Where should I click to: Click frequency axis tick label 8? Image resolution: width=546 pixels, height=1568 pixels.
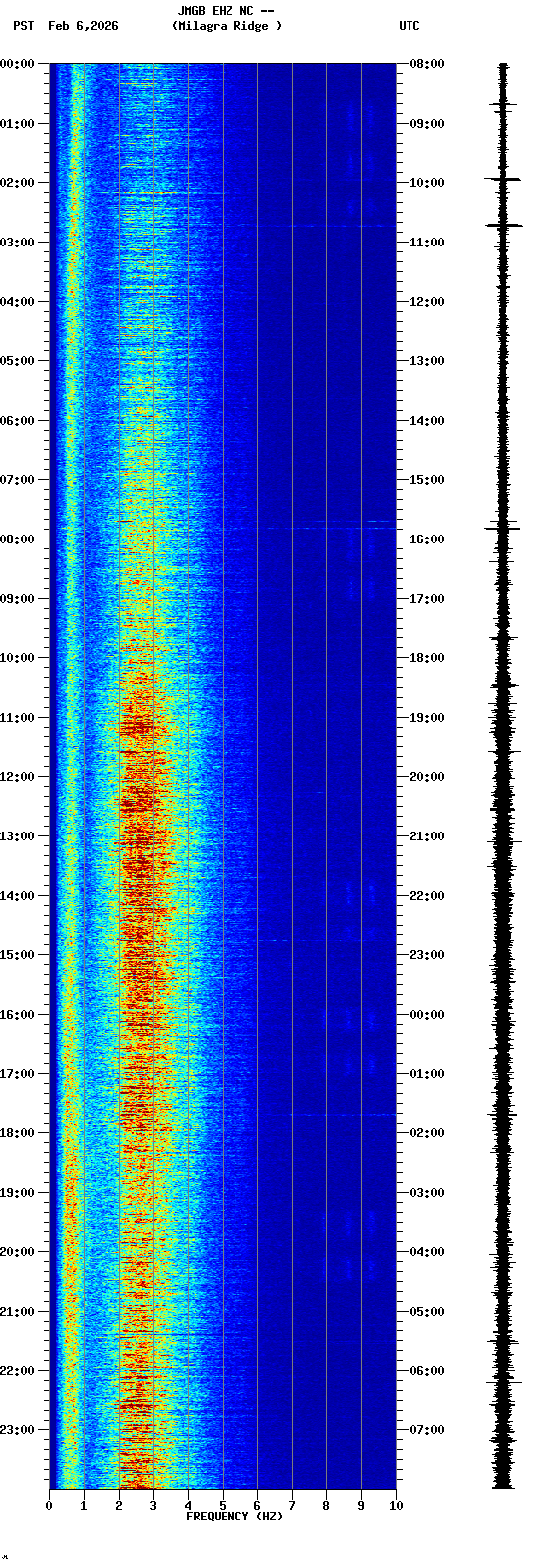click(x=326, y=1506)
